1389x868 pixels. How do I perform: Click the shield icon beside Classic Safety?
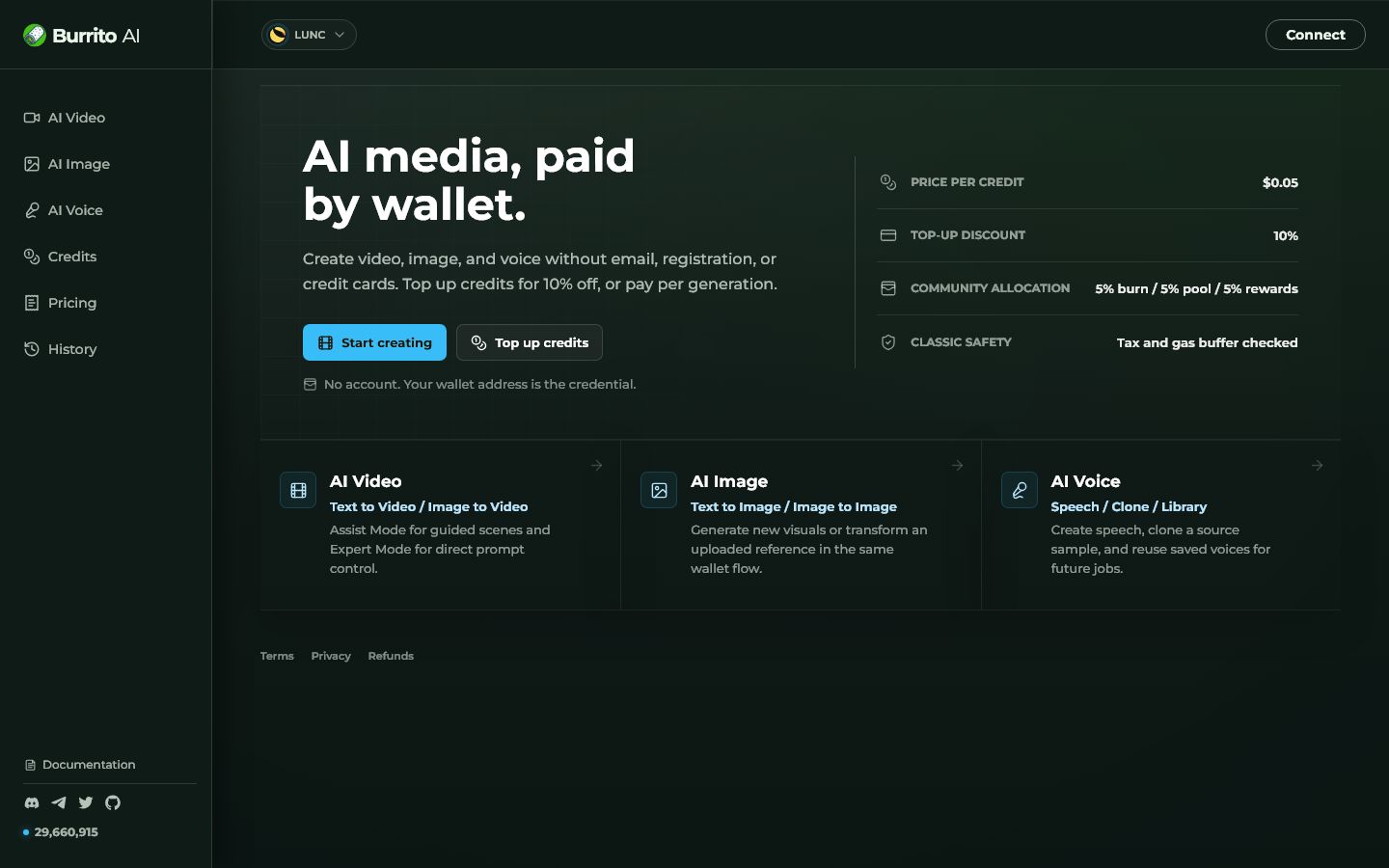tap(888, 342)
